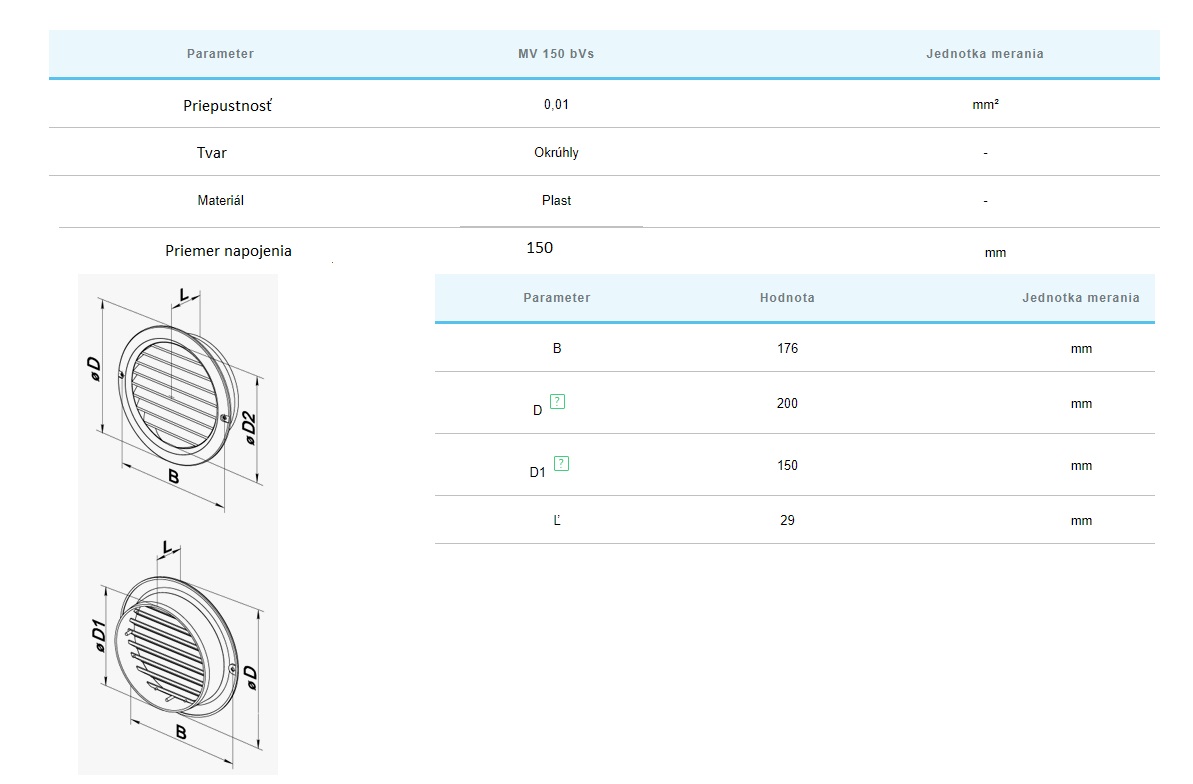This screenshot has height=784, width=1193.
Task: Select the 0,01 permeability value
Action: 556,105
